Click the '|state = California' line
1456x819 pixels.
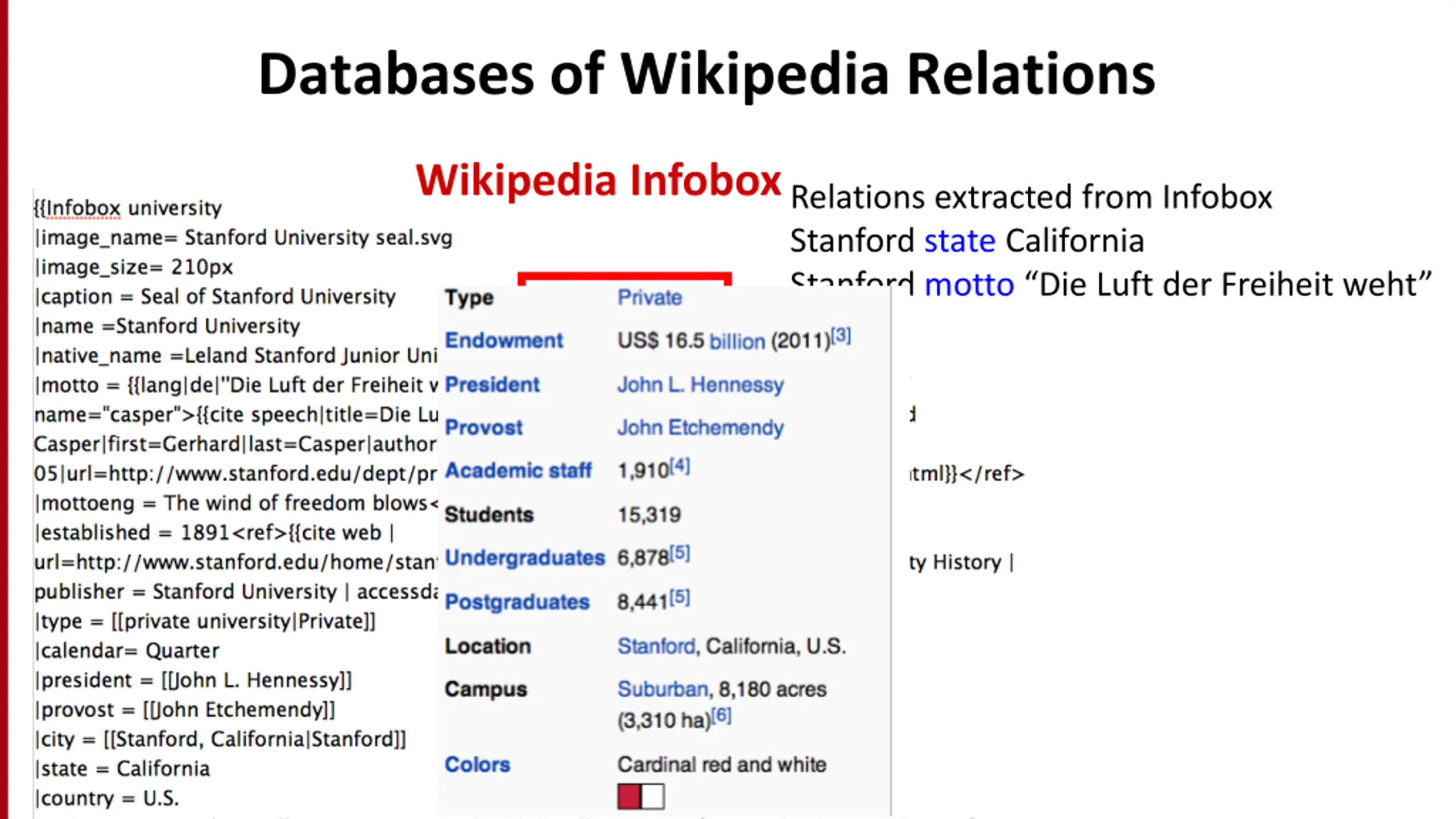tap(122, 770)
